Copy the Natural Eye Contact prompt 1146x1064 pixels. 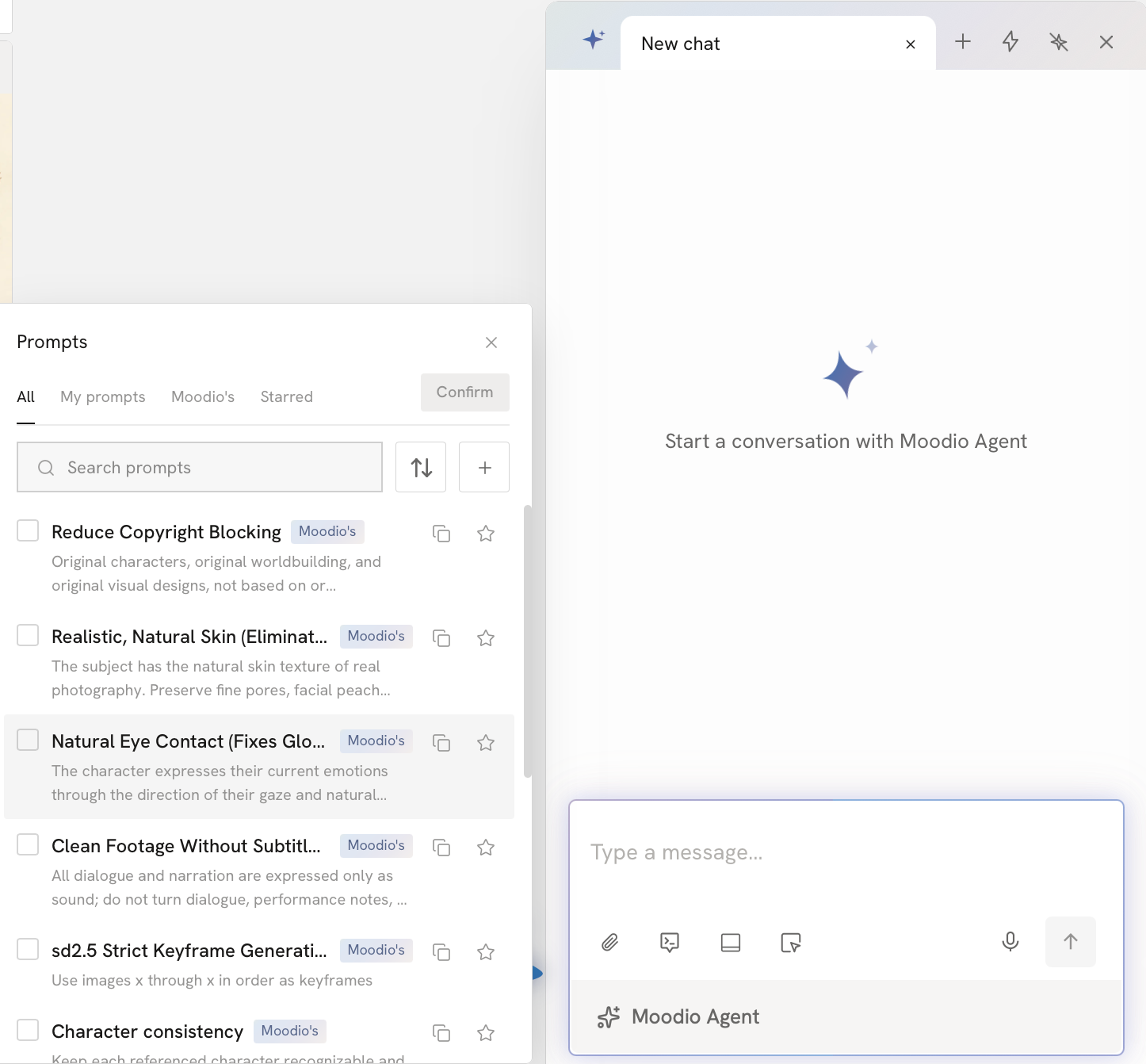pyautogui.click(x=441, y=743)
